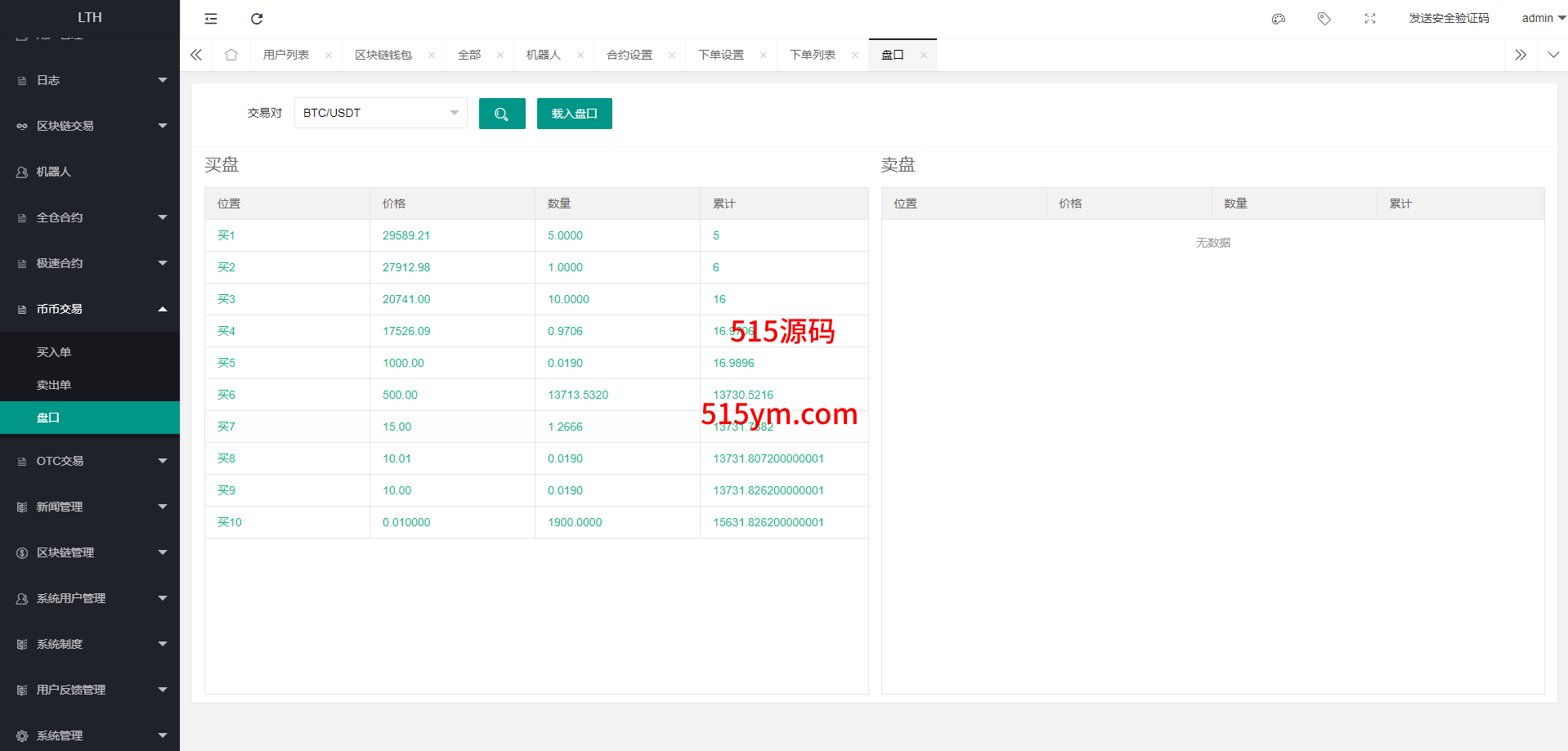Open the admin user dropdown
The width and height of the screenshot is (1568, 751).
[1543, 18]
